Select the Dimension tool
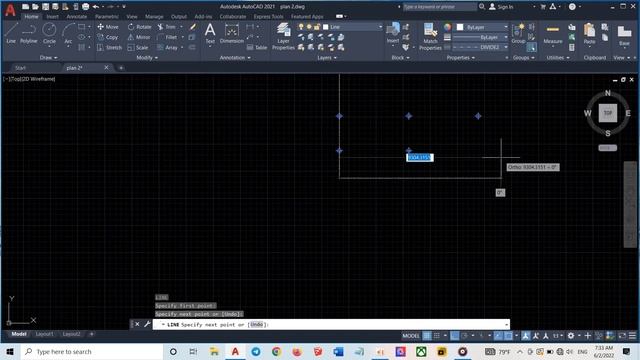This screenshot has height=360, width=640. [x=231, y=33]
